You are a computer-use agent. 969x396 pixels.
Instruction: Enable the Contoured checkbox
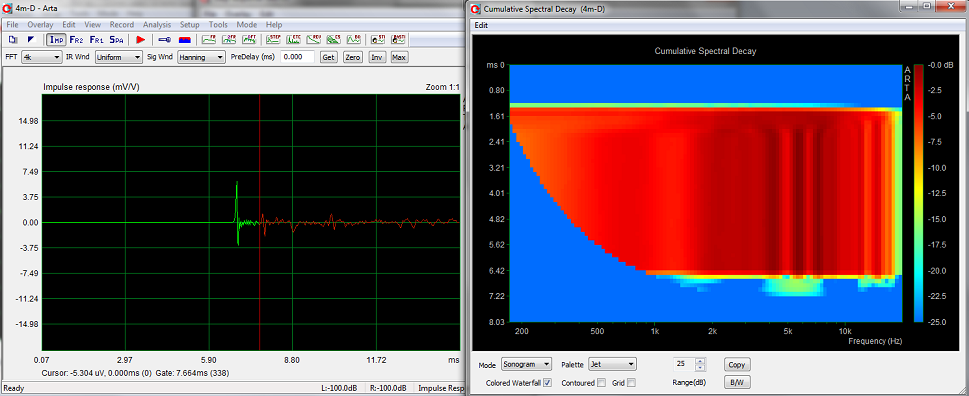click(x=601, y=383)
